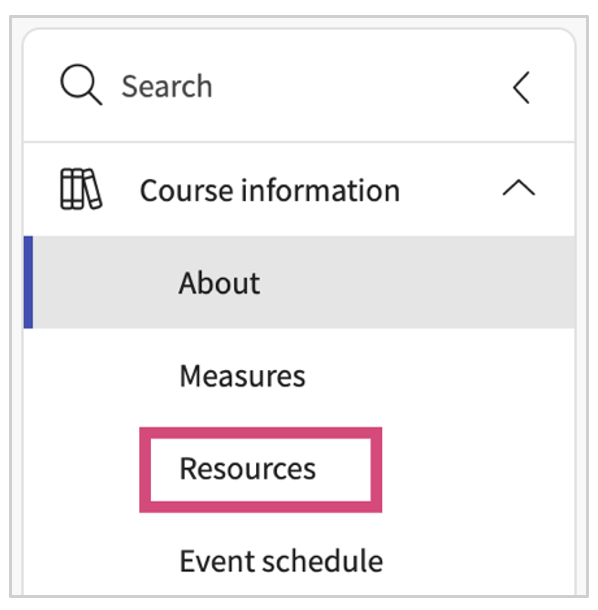Click the library books icon
Screen dimensions: 598x610
[81, 189]
